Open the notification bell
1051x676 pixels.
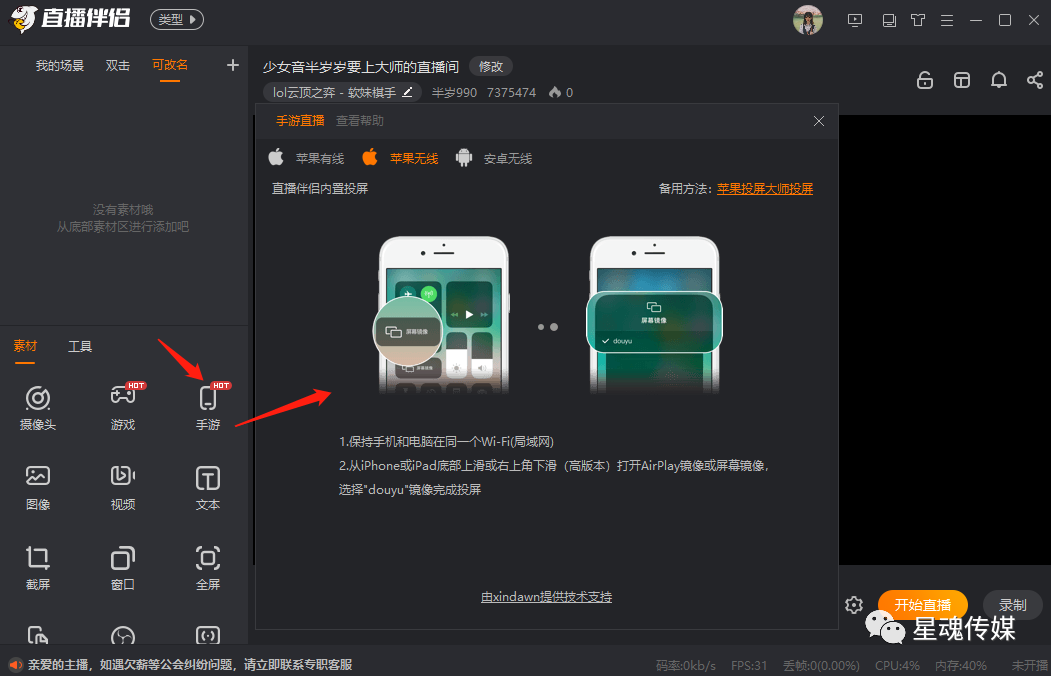[x=999, y=80]
